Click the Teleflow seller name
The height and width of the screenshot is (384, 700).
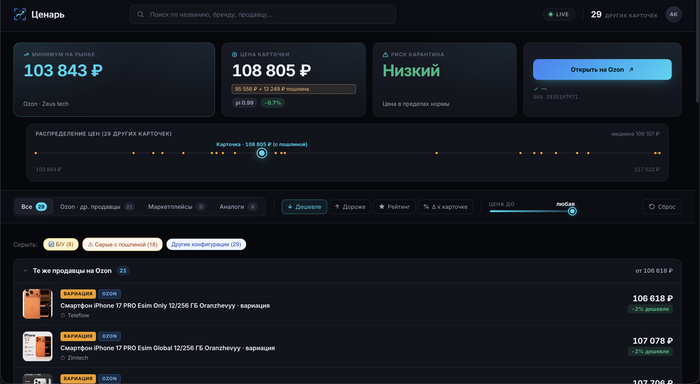pyautogui.click(x=78, y=315)
